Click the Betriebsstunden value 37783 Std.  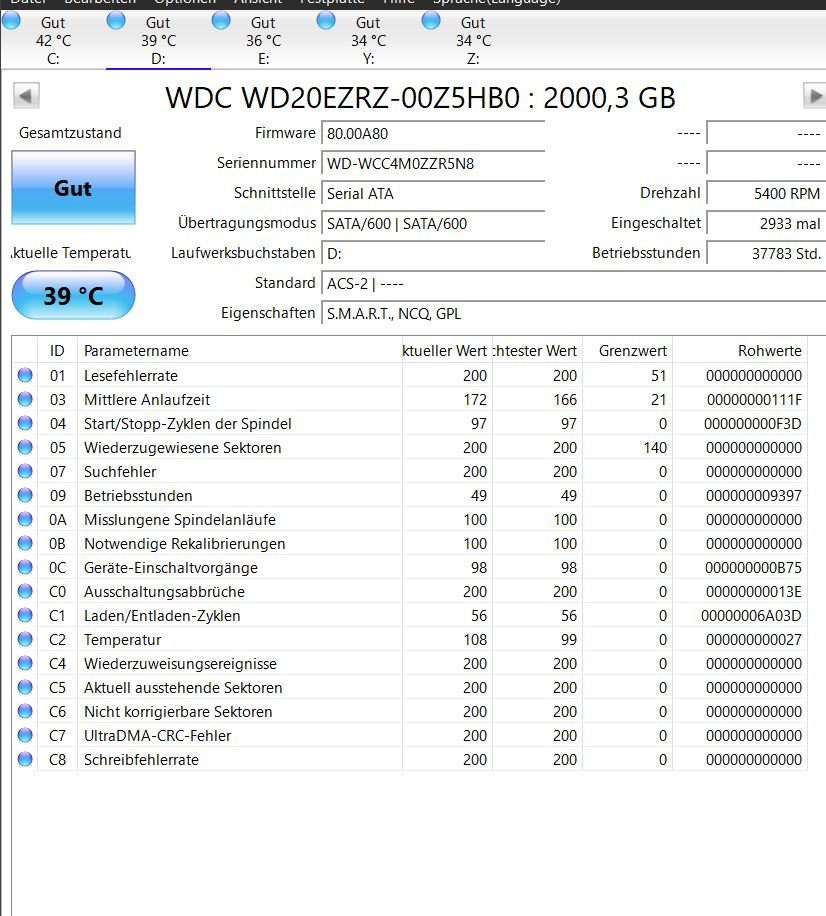766,254
